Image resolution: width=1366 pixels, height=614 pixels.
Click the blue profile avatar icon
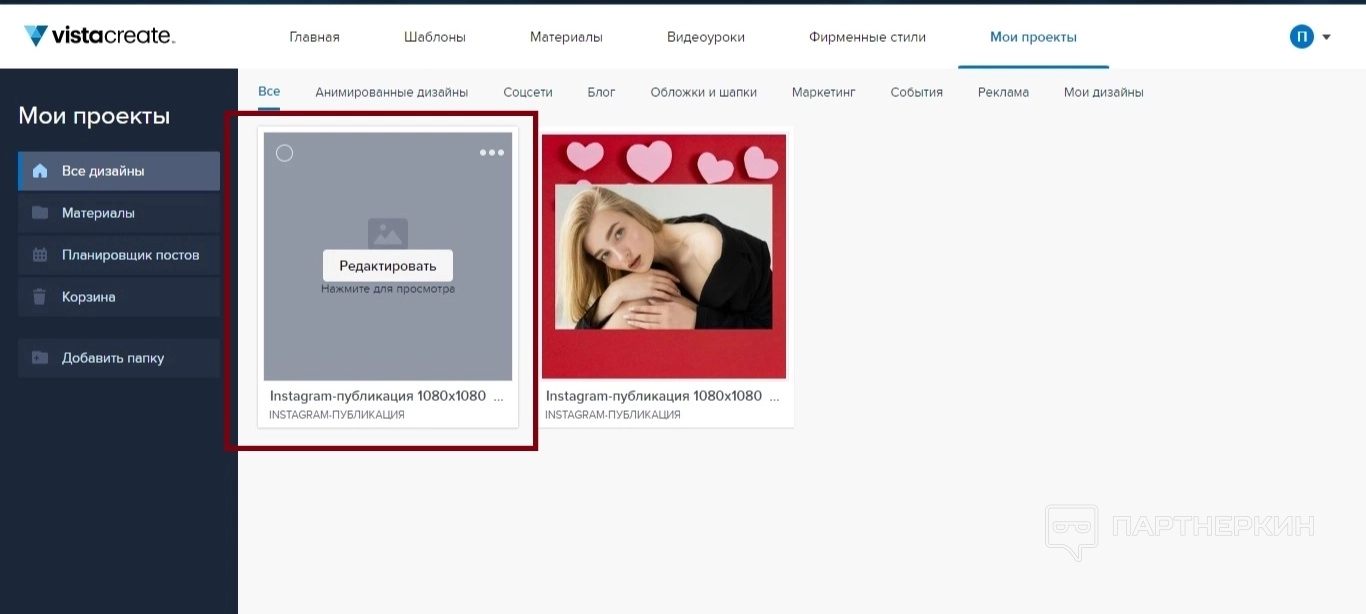point(1301,37)
